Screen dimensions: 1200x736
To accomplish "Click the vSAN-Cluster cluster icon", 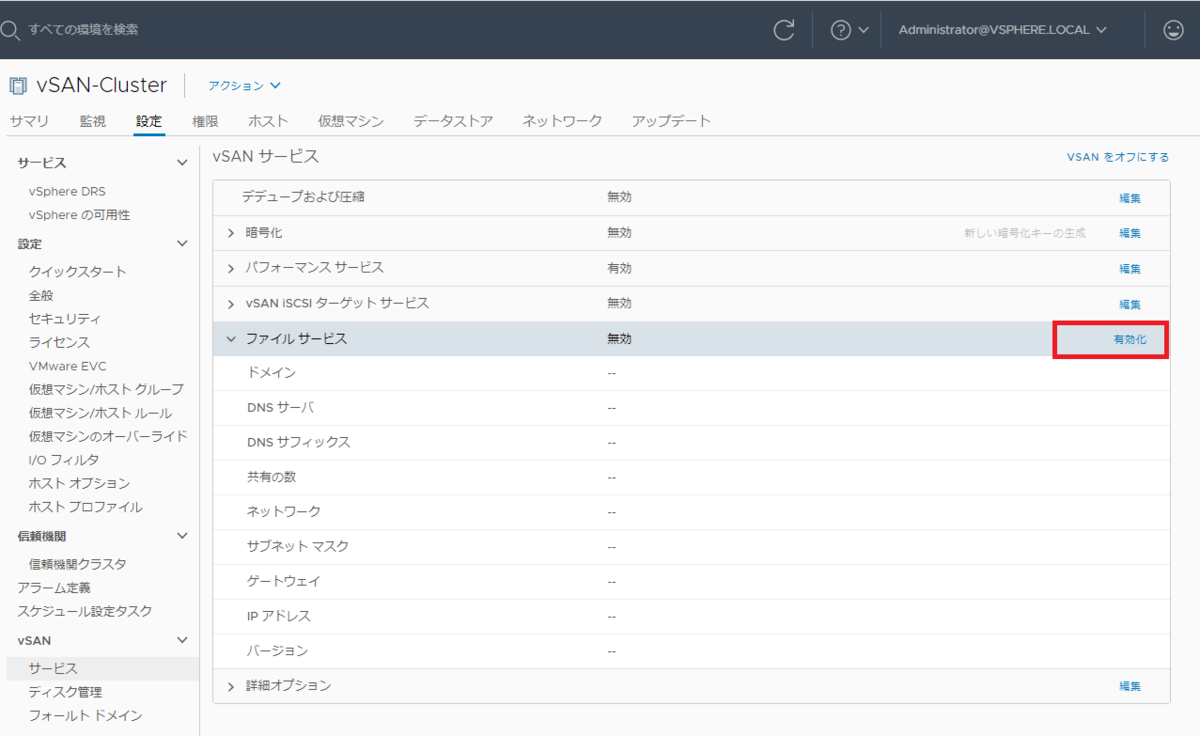I will 17,86.
